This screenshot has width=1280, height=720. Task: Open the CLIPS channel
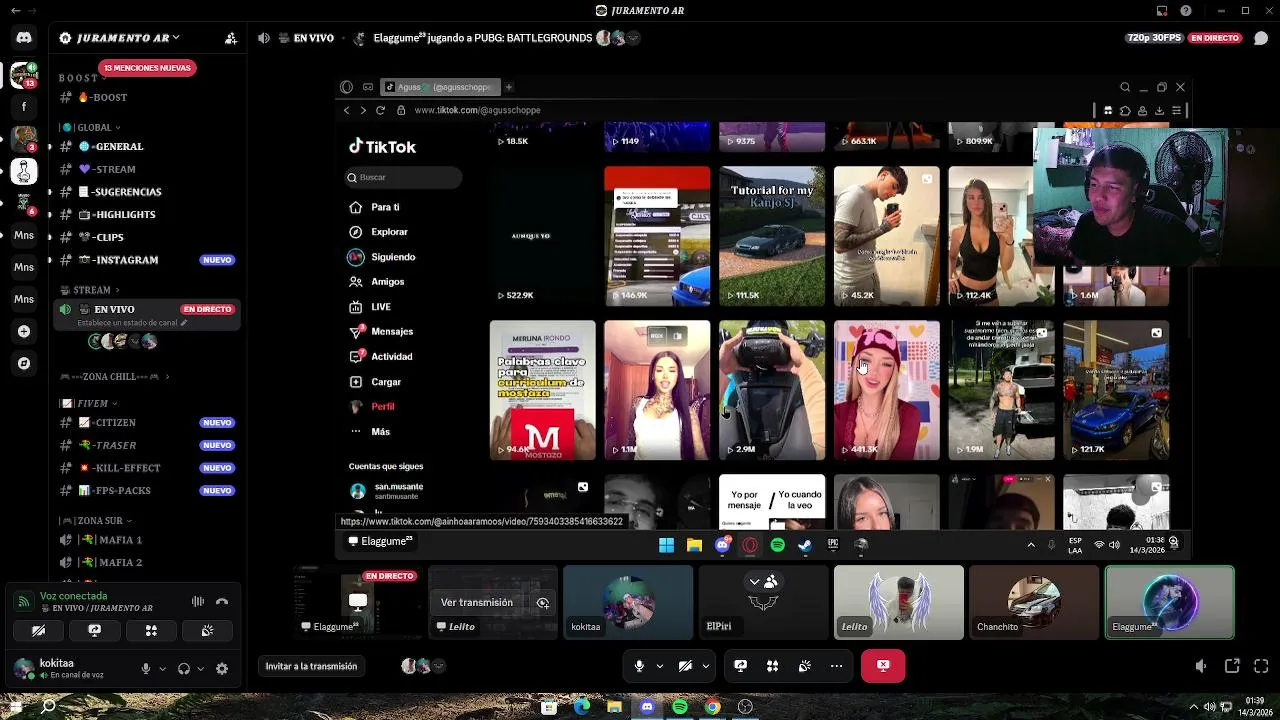tap(147, 237)
